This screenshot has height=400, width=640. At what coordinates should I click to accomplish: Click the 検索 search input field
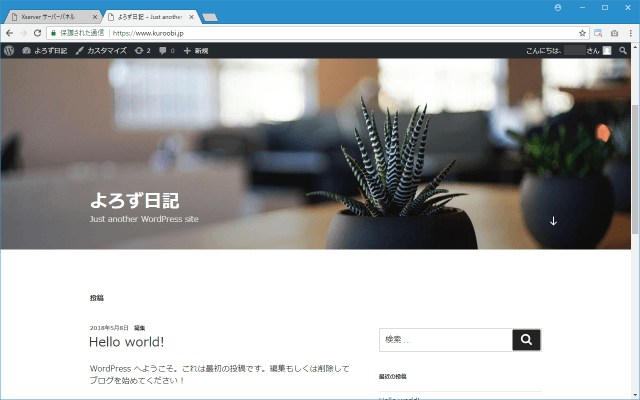click(446, 340)
